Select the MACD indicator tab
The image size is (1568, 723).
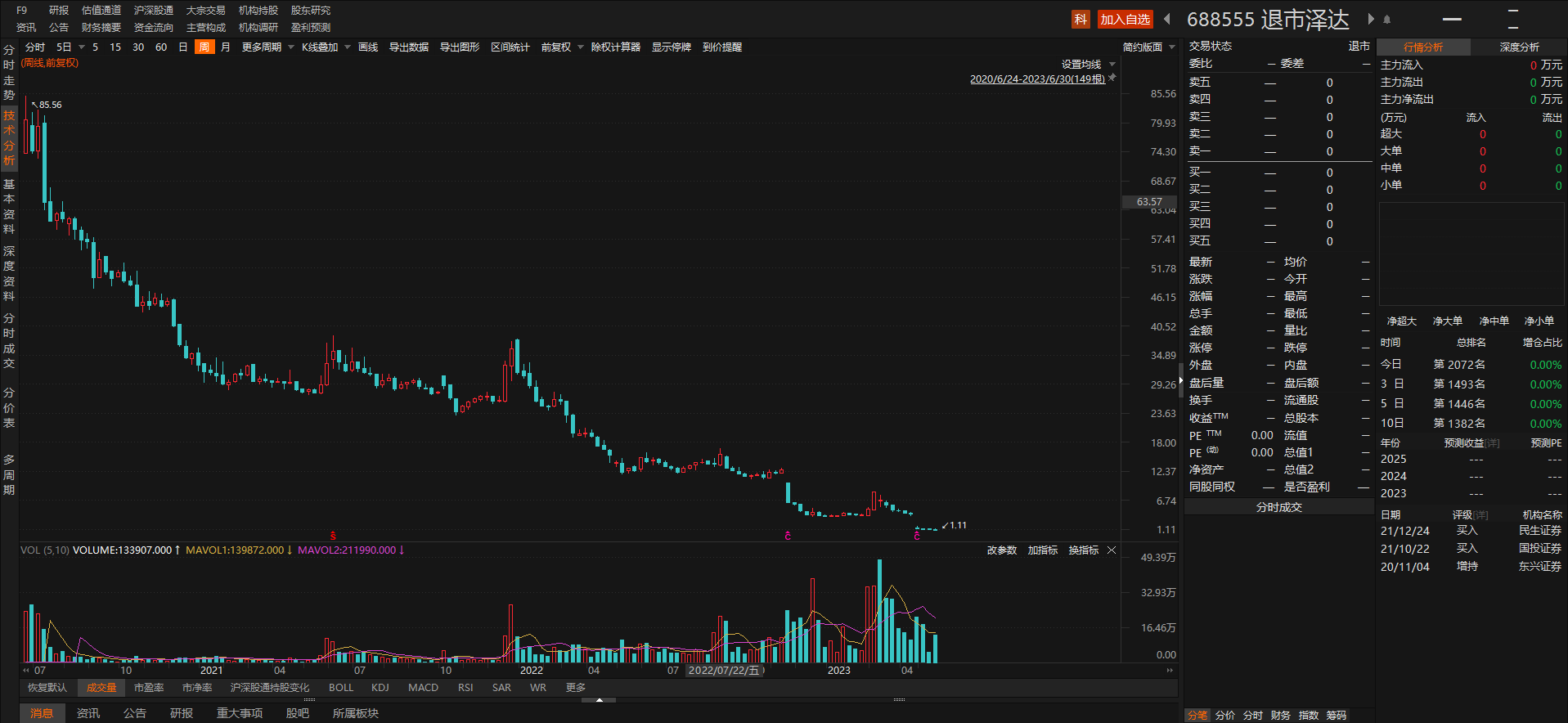coord(423,688)
